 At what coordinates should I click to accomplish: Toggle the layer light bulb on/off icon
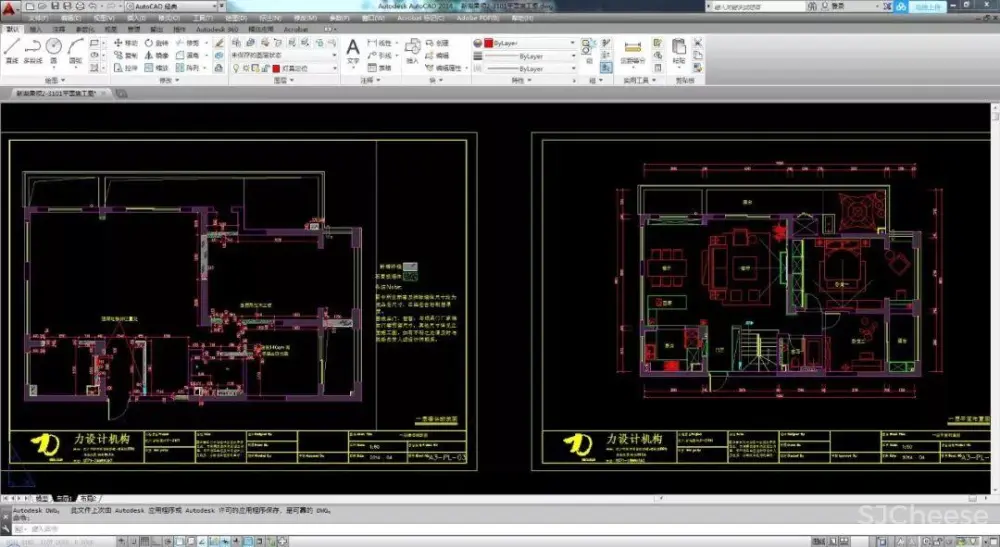(x=236, y=68)
